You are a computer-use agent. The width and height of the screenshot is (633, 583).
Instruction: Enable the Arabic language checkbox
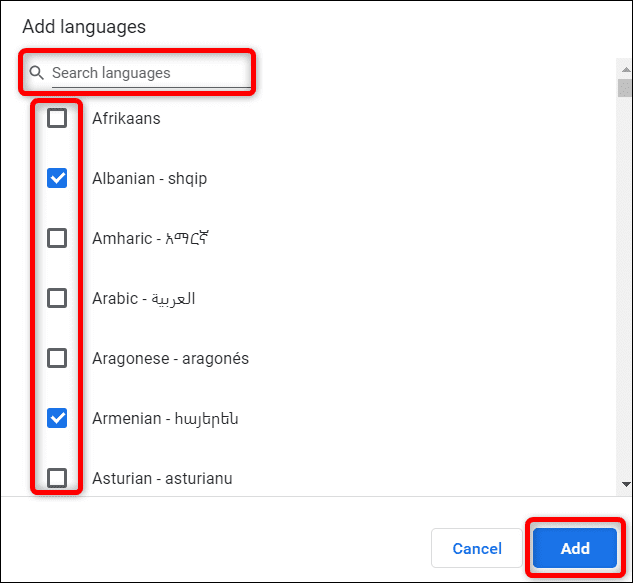[57, 298]
